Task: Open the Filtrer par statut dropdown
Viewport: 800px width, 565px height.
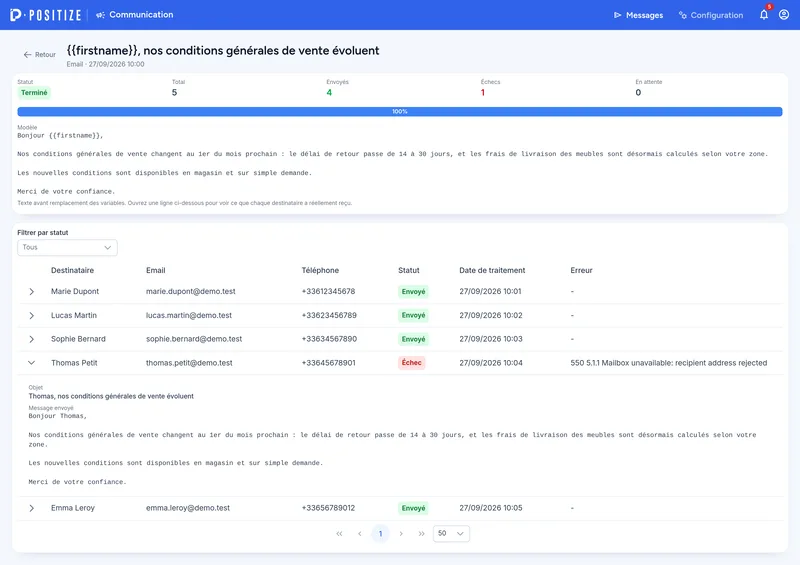Action: pyautogui.click(x=67, y=248)
